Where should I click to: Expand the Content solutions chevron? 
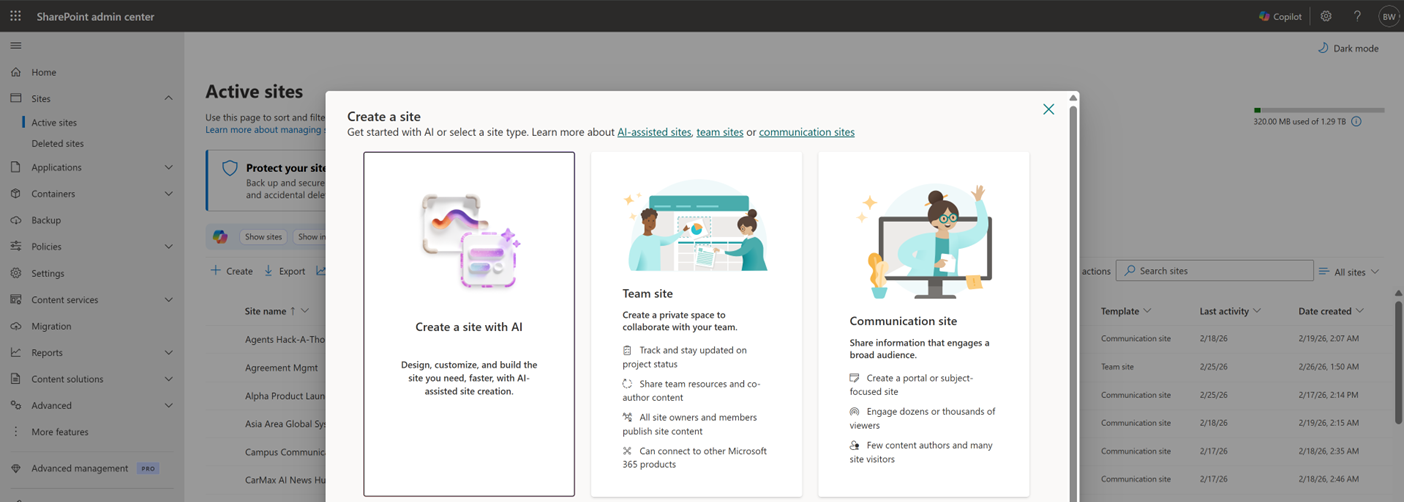[x=168, y=379]
